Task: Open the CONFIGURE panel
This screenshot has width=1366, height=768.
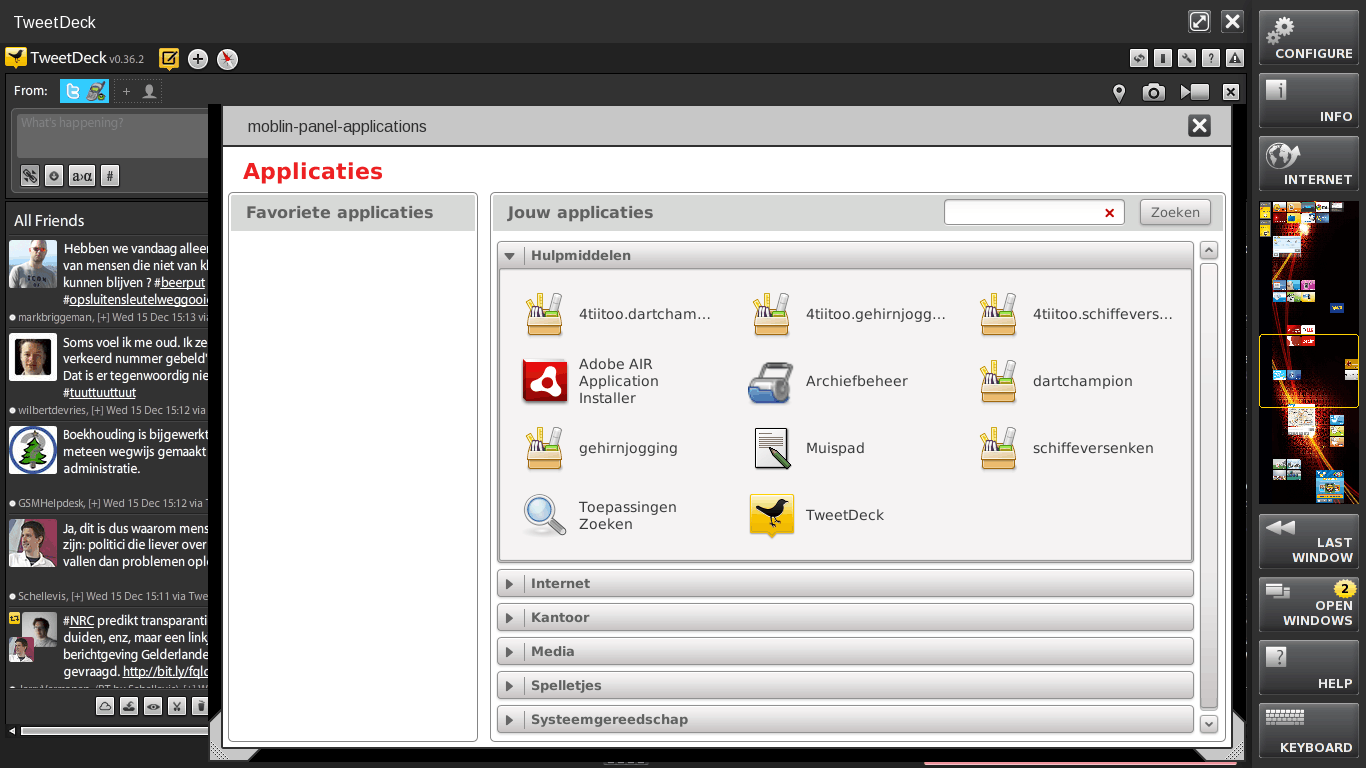Action: point(1309,38)
